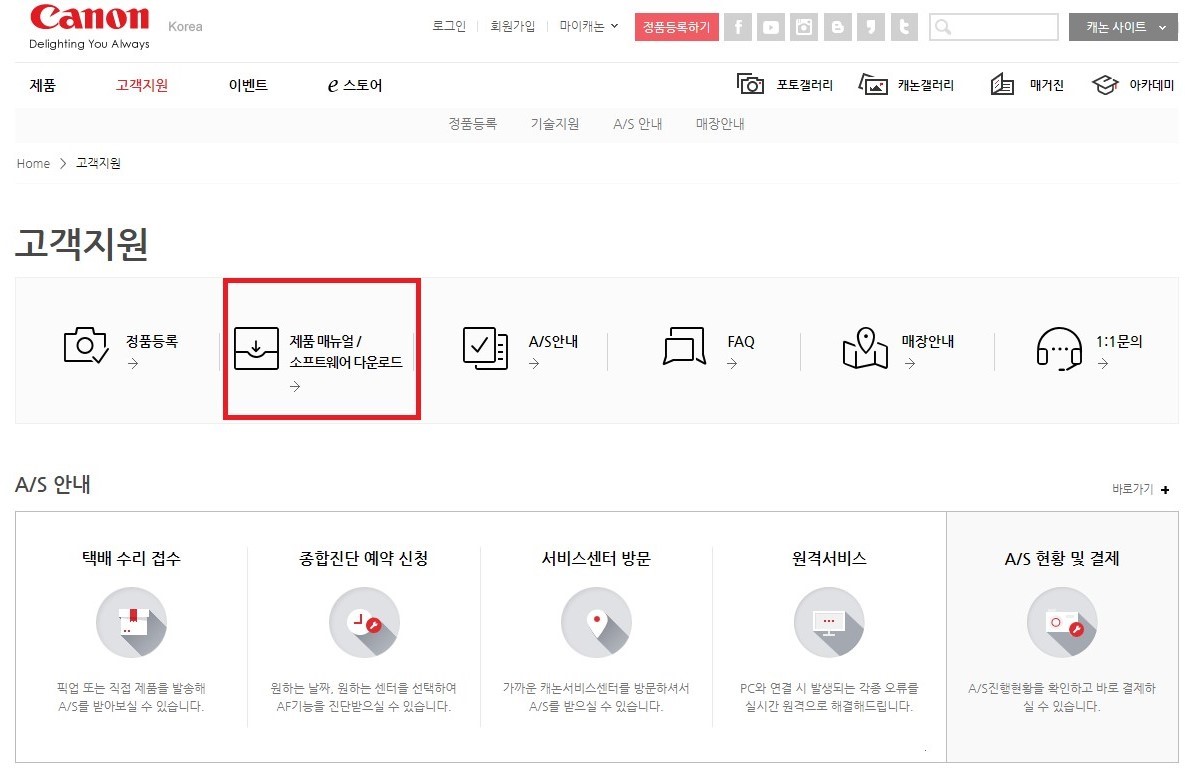Screen dimensions: 1185x778
Task: Click the 매장안내 map pin icon
Action: [865, 349]
